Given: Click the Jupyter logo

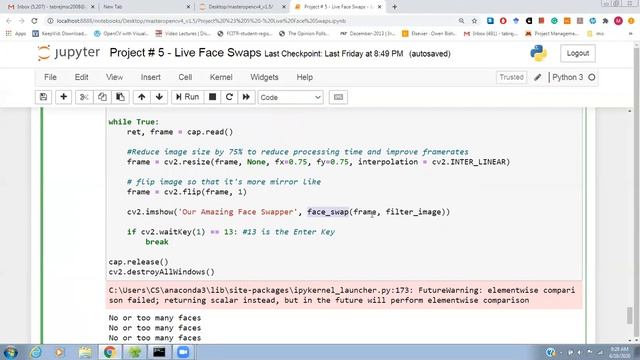Looking at the screenshot, I should click(x=69, y=53).
